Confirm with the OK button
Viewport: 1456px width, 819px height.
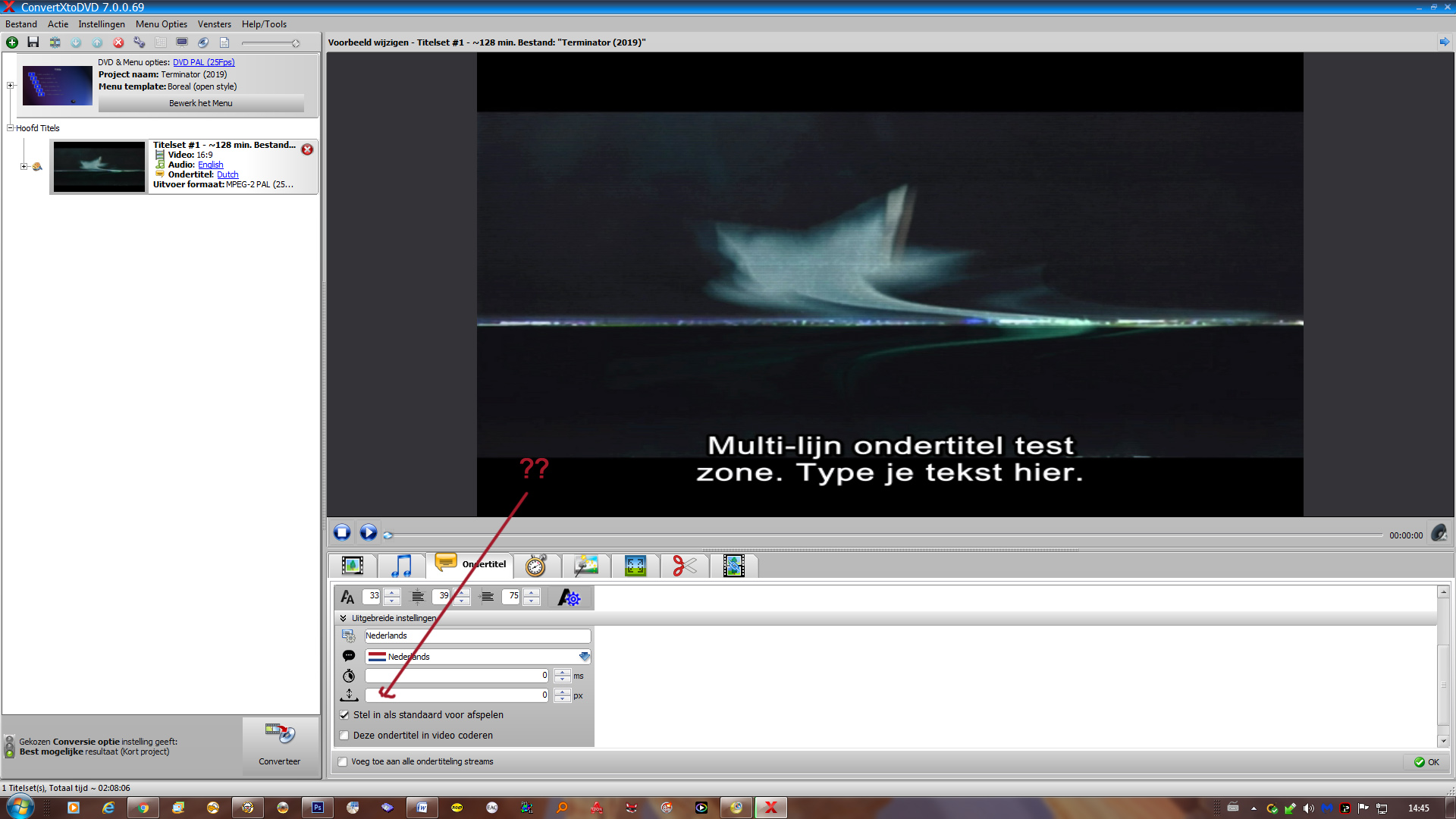click(1426, 762)
